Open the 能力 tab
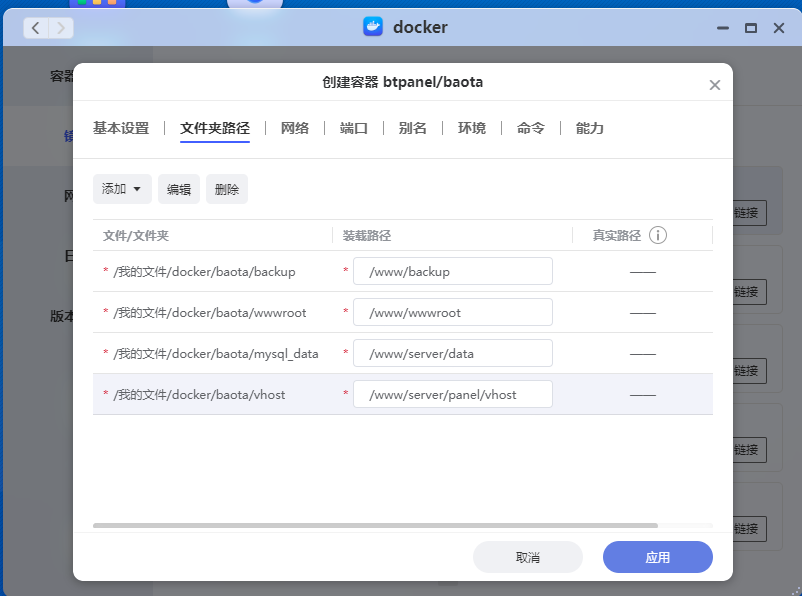The image size is (802, 596). click(590, 128)
